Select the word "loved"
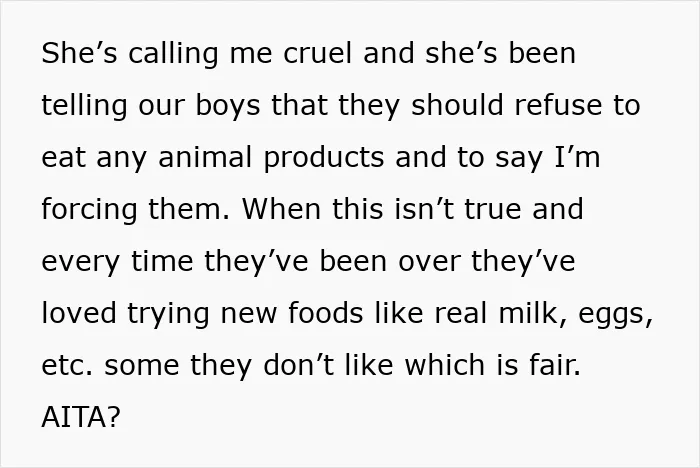 79,312
